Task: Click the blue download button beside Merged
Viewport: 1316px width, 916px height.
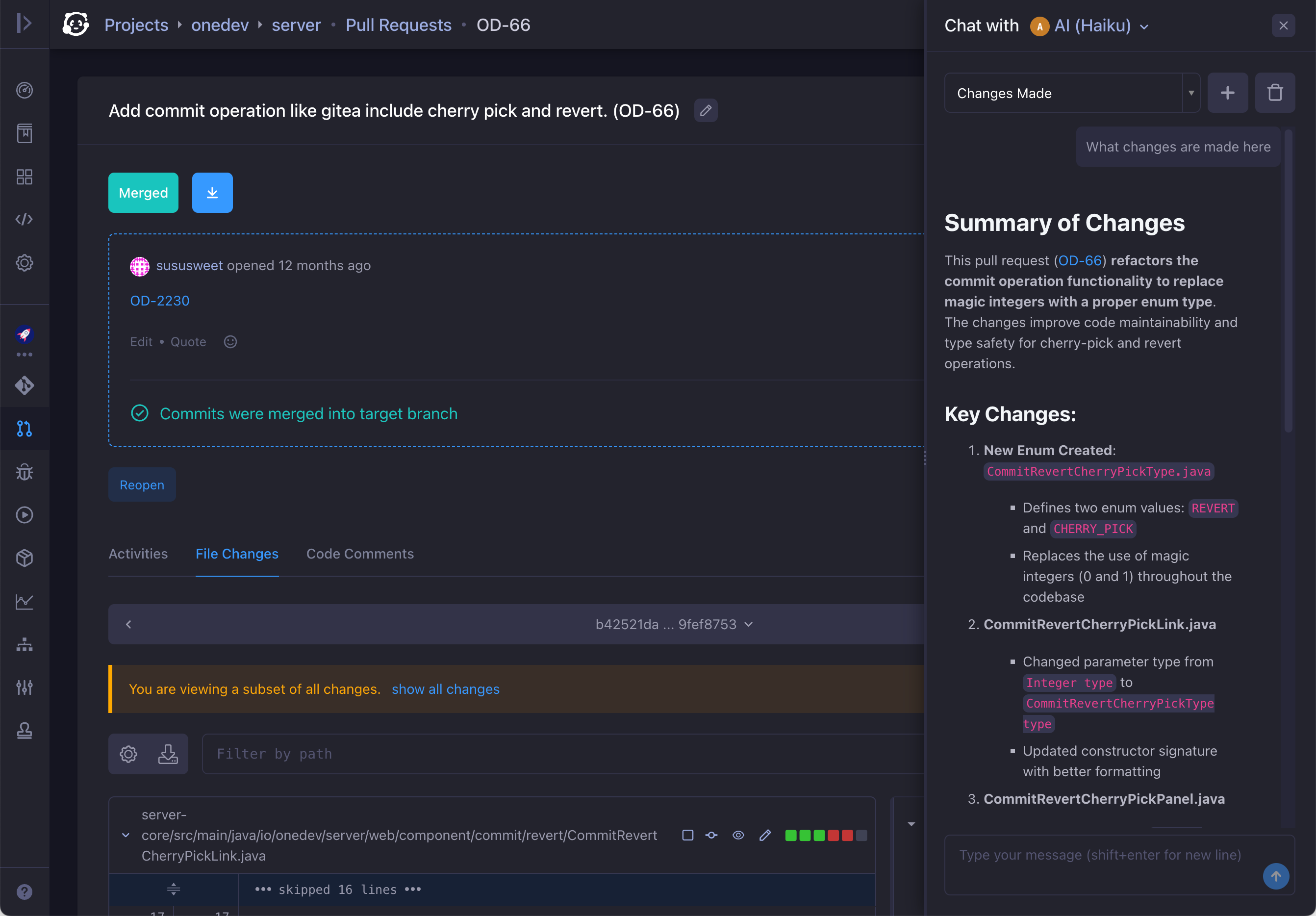Action: [212, 193]
